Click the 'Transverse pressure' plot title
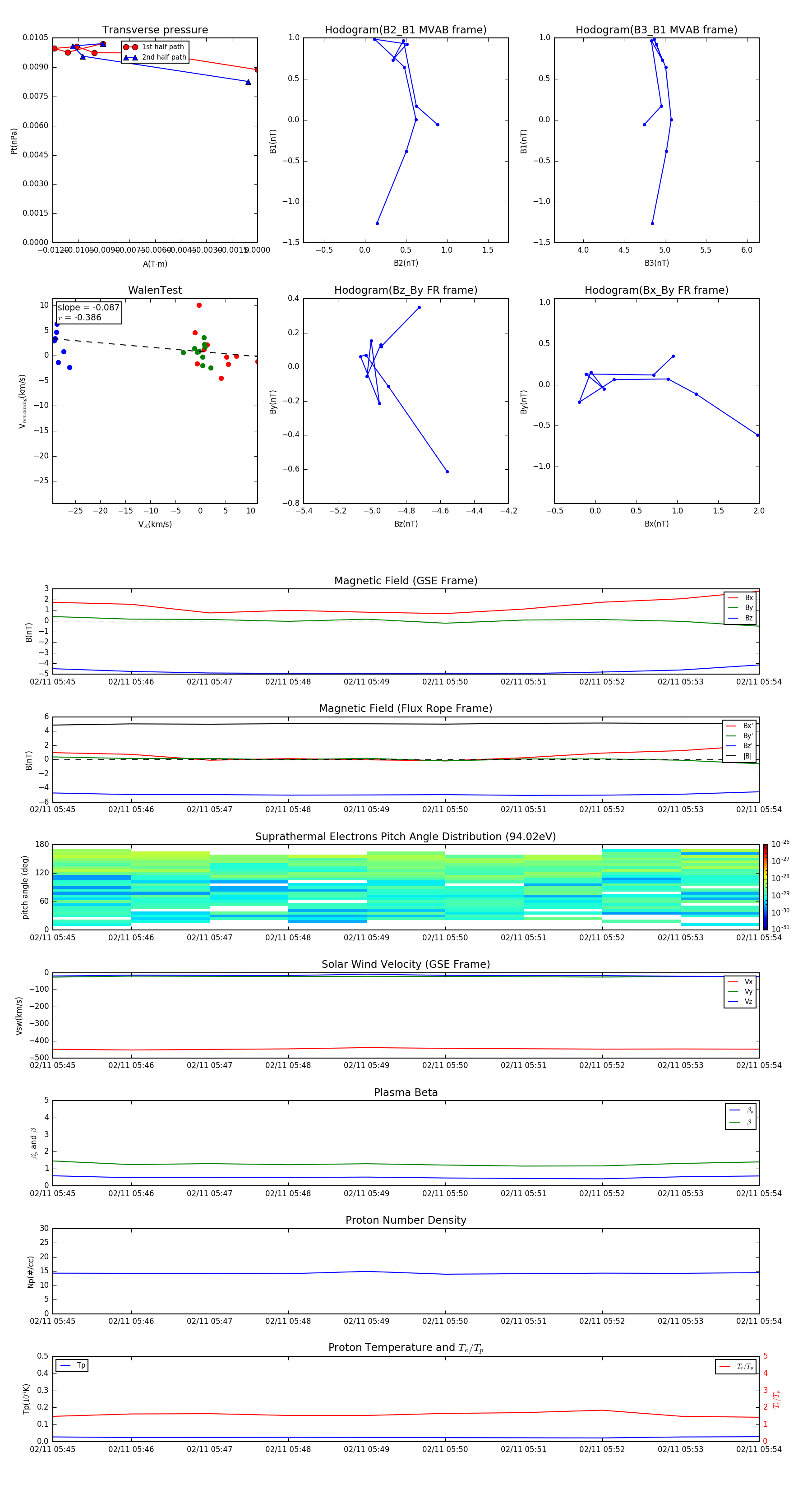This screenshot has height=1489, width=812. [155, 29]
